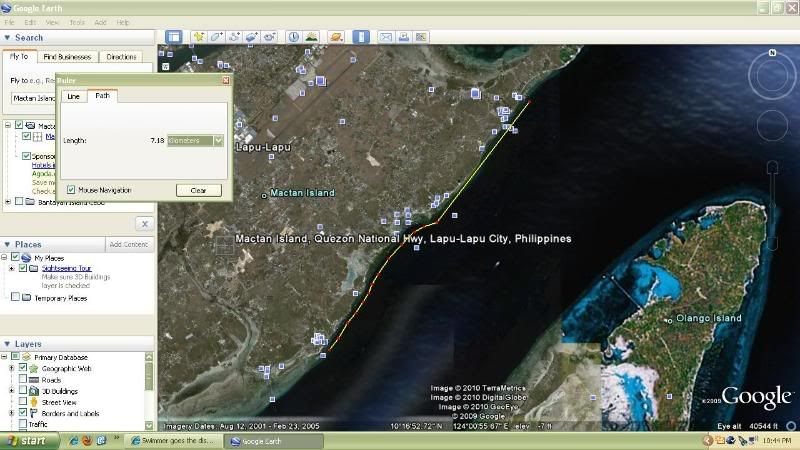Click the third quick launch icon
Screen dimensions: 800x450
coord(101,441)
